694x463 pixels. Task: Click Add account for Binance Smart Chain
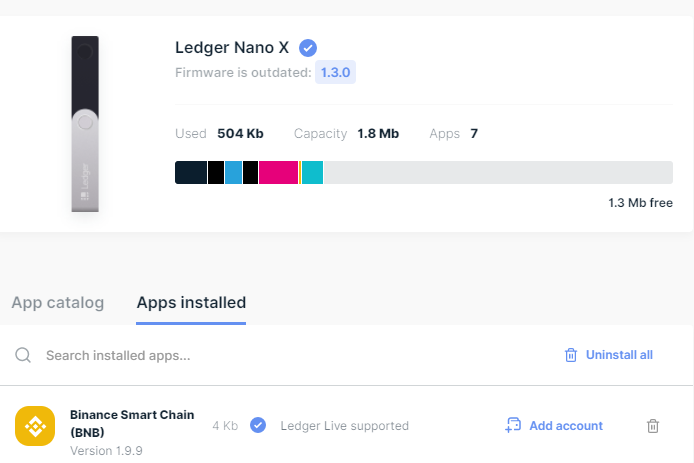pyautogui.click(x=554, y=425)
